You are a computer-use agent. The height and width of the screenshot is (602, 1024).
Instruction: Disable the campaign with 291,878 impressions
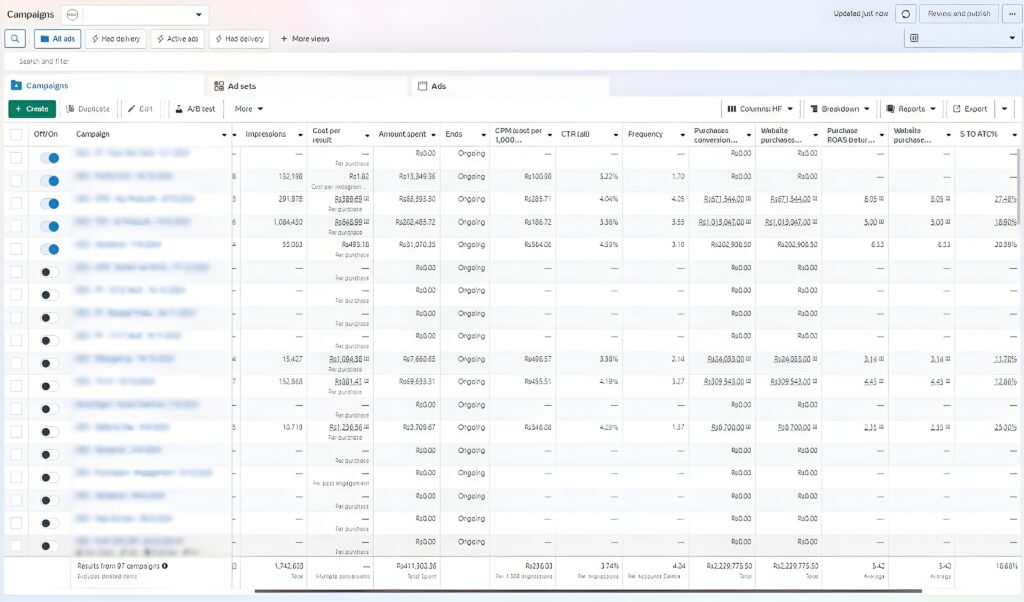point(50,203)
